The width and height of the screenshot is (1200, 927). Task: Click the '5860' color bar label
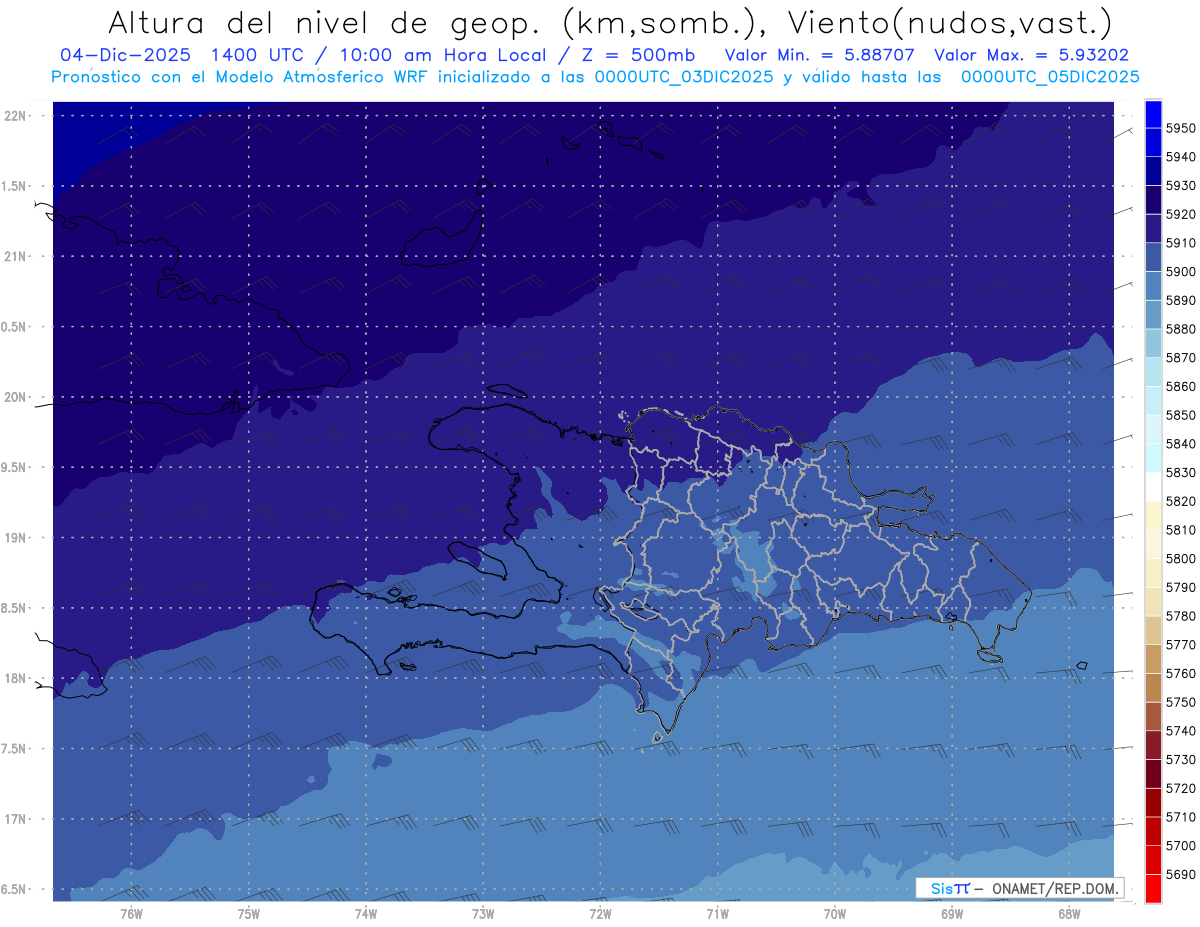1181,386
